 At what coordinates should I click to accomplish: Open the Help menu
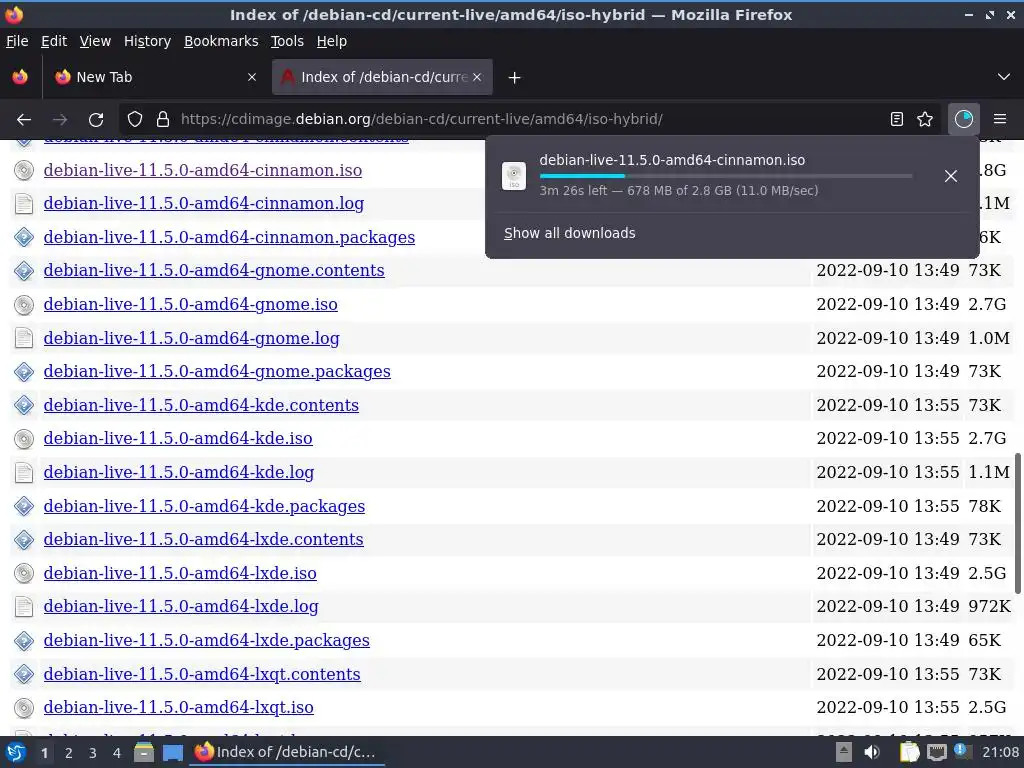point(332,41)
